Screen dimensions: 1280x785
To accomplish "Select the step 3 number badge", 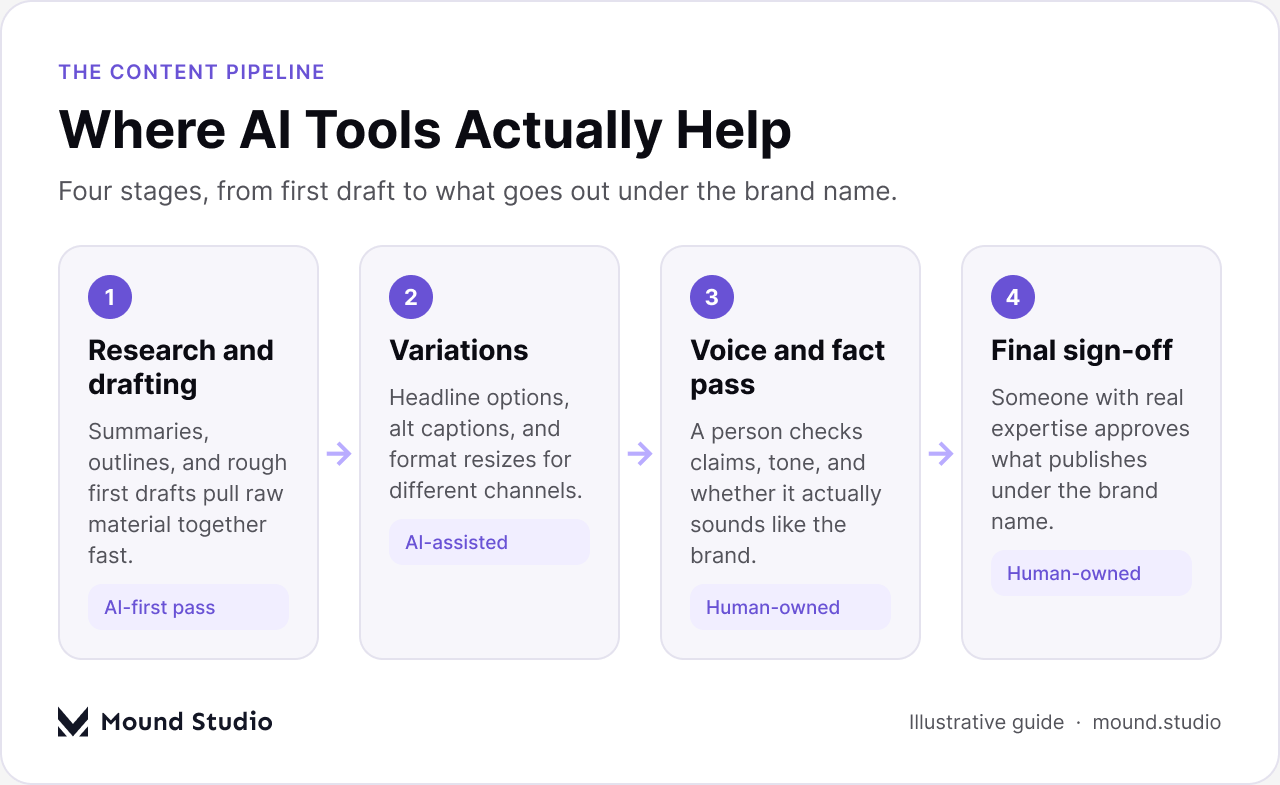I will tap(712, 297).
